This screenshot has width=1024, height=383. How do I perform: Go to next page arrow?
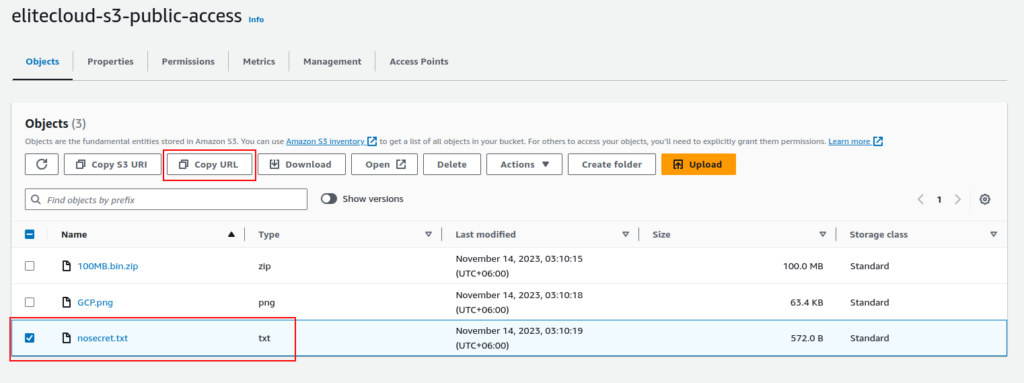point(957,199)
